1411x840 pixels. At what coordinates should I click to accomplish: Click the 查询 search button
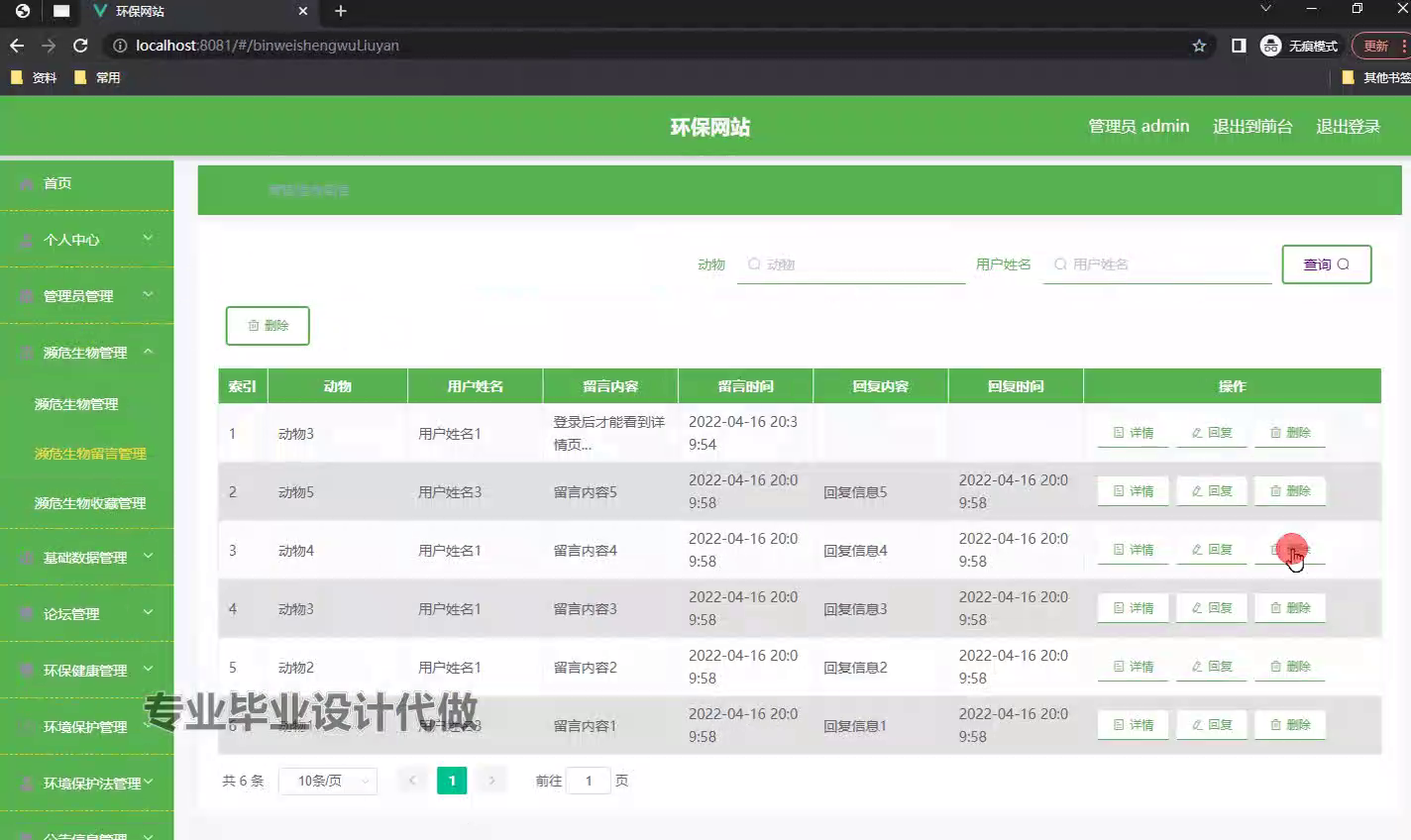(x=1327, y=264)
